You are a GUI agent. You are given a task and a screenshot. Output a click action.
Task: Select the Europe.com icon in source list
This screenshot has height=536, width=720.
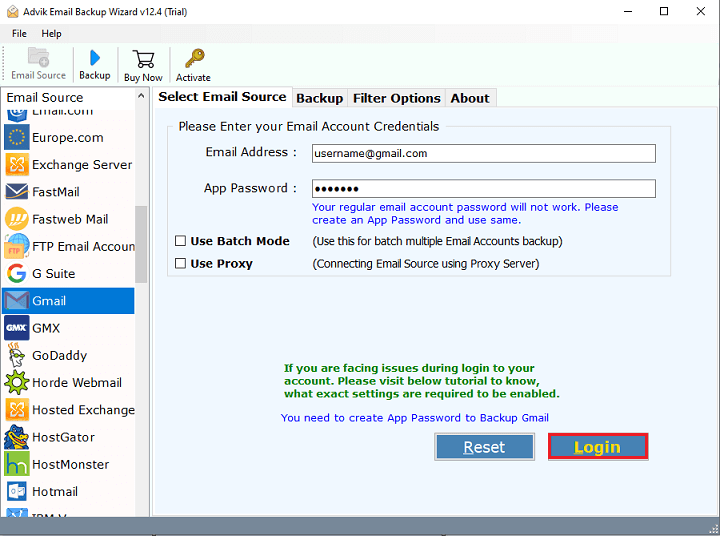(x=17, y=137)
